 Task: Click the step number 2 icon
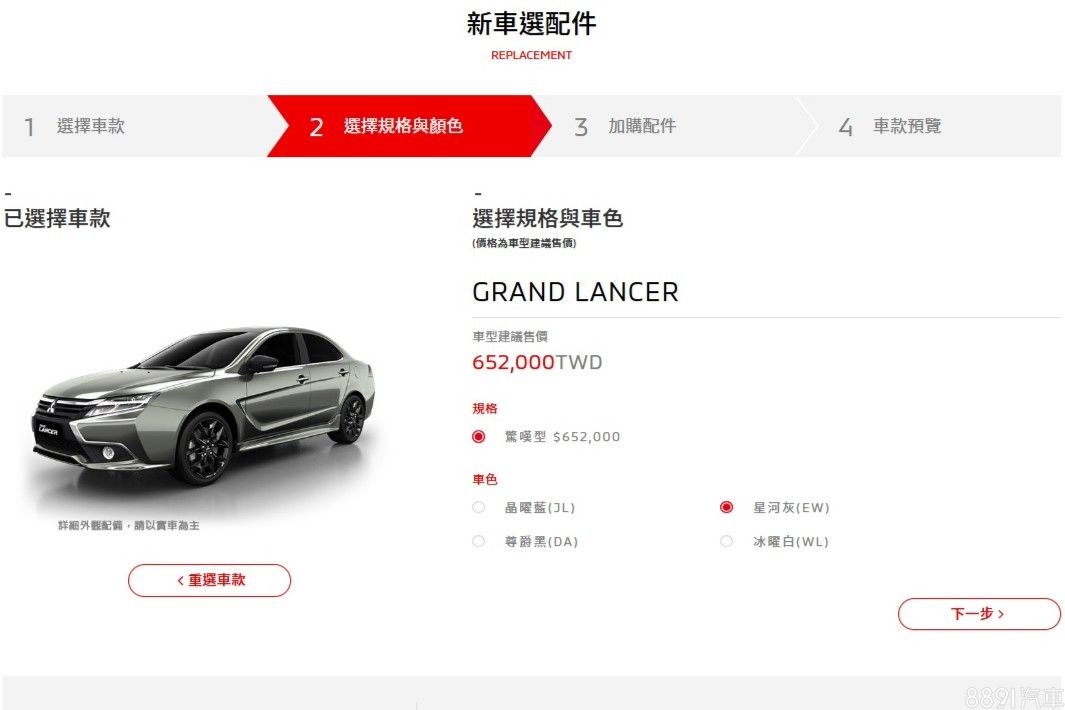(317, 127)
